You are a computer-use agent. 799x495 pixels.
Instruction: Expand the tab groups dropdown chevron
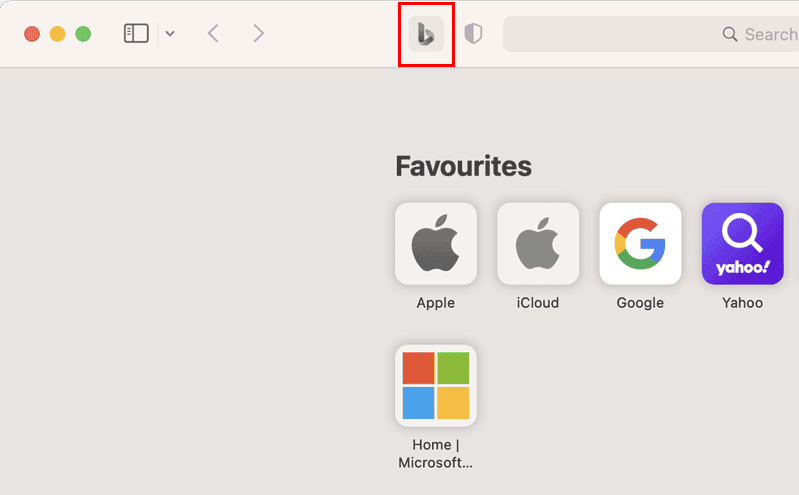click(170, 34)
